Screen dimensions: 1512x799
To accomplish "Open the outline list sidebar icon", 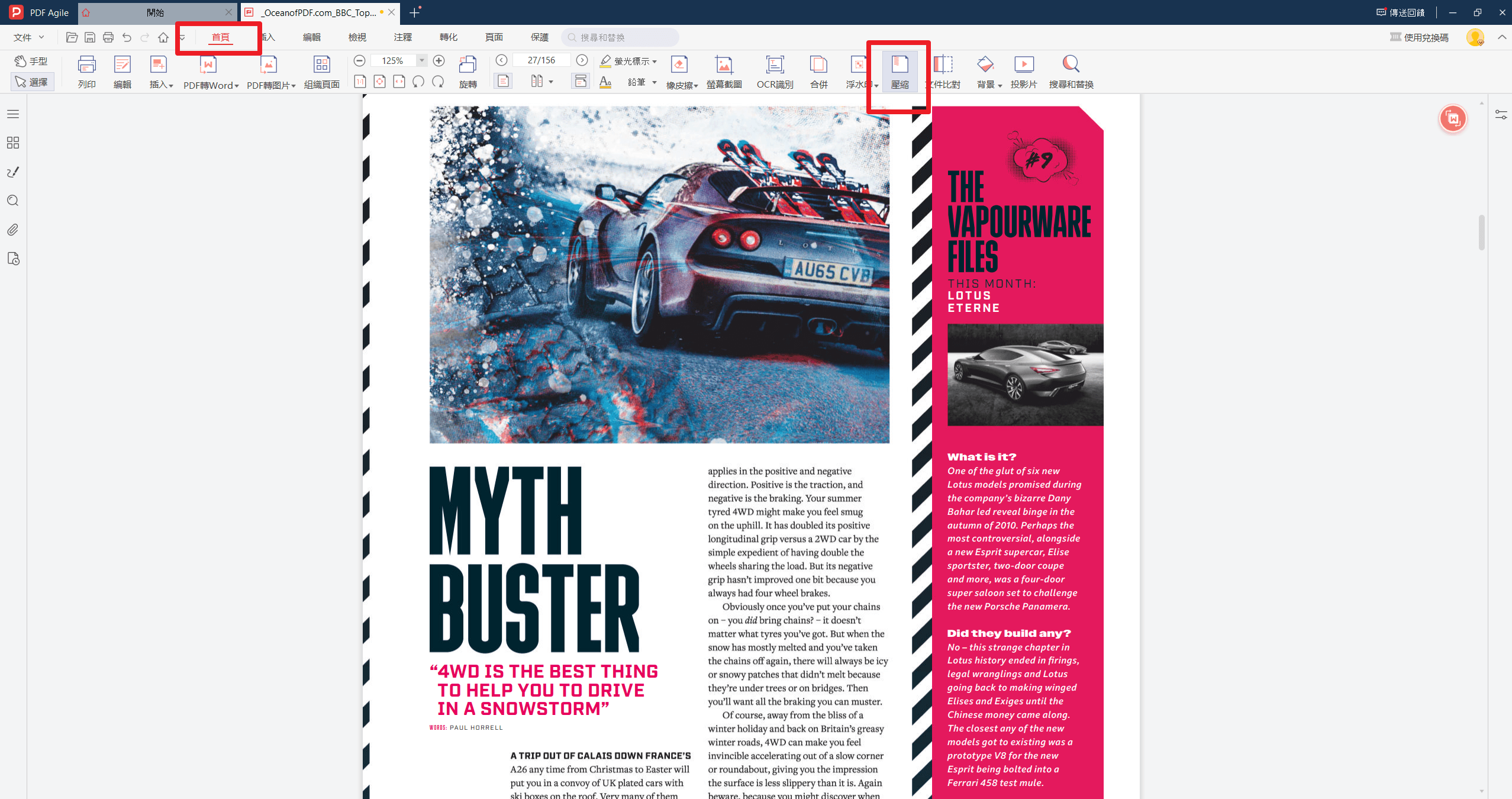I will click(13, 114).
